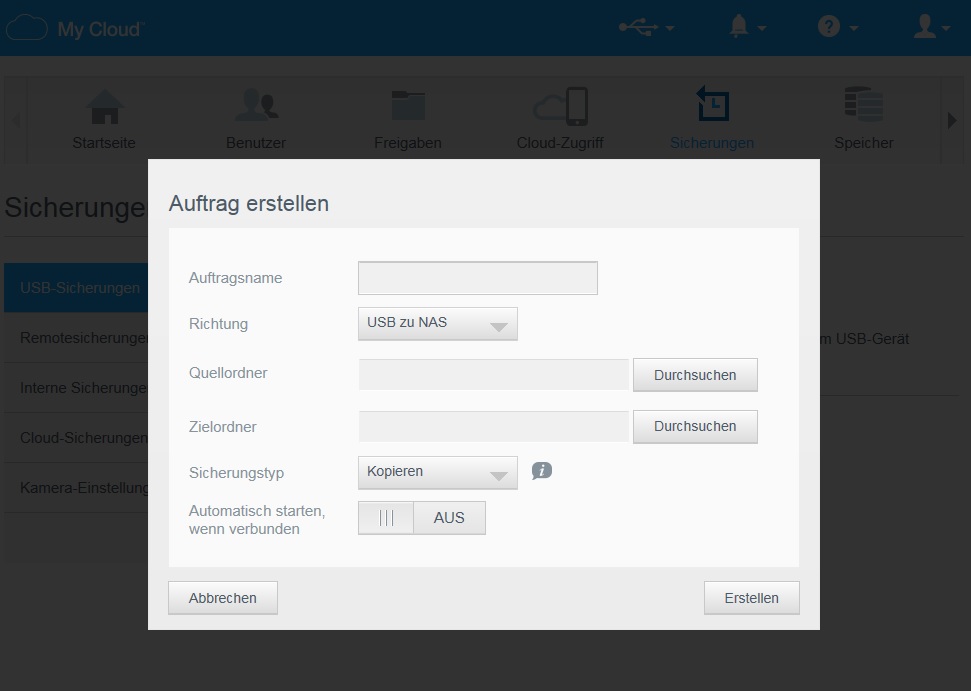Open the notifications bell icon

(747, 27)
